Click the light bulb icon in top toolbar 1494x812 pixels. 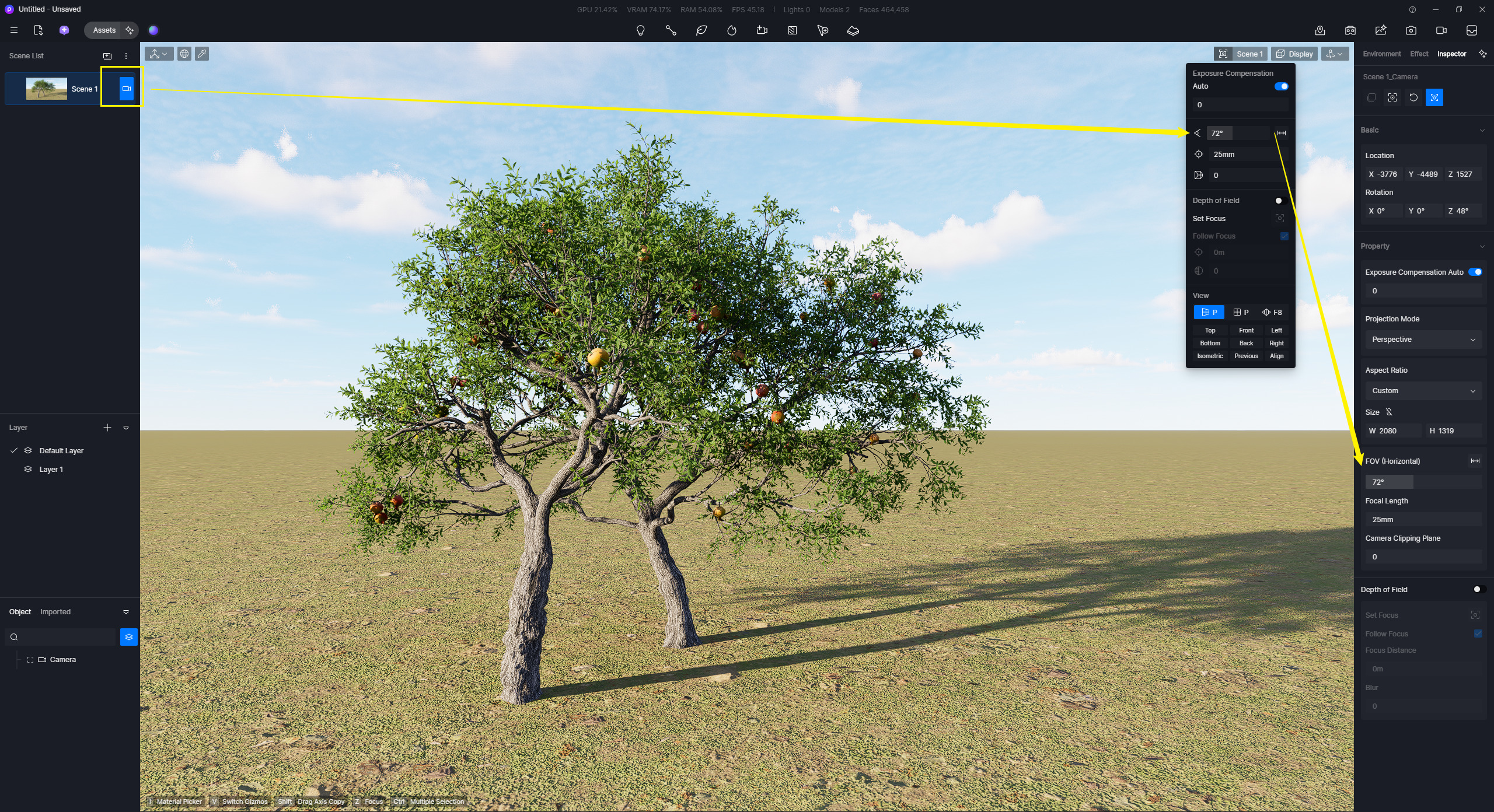(x=640, y=30)
